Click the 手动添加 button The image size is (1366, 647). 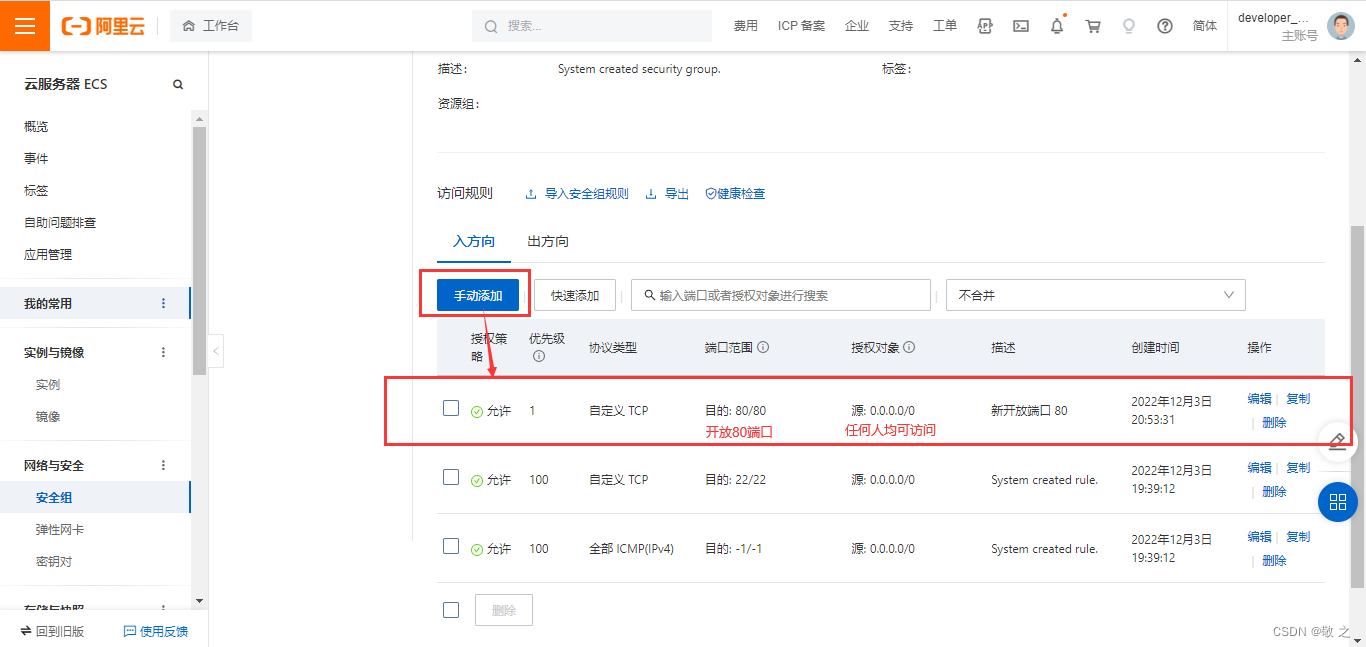pyautogui.click(x=478, y=296)
